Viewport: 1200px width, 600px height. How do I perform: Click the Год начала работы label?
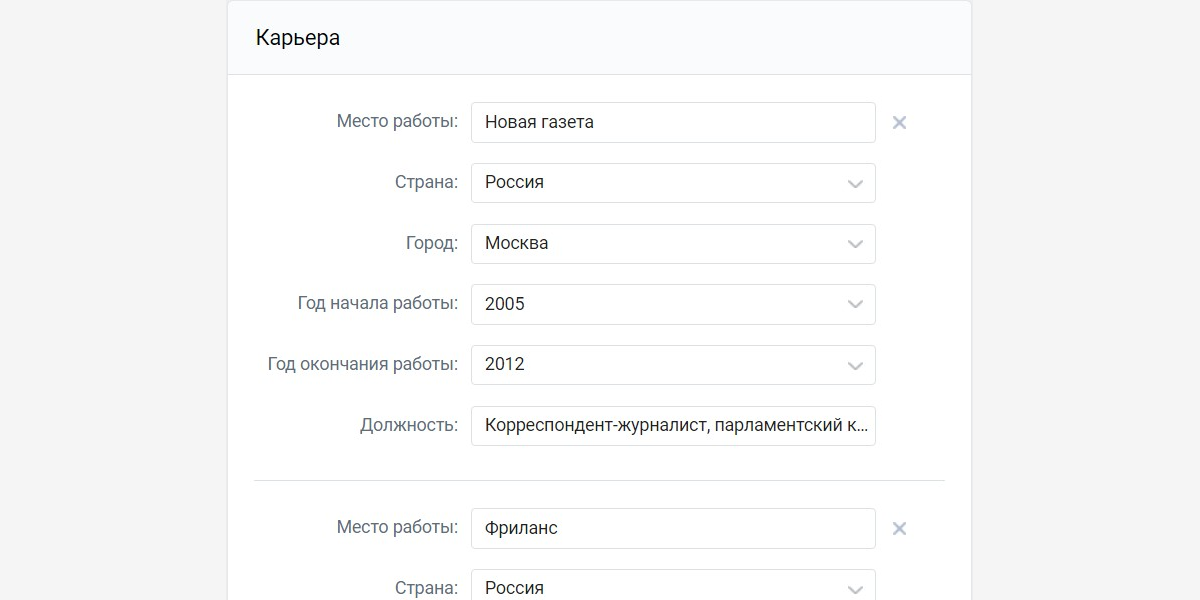pos(377,303)
